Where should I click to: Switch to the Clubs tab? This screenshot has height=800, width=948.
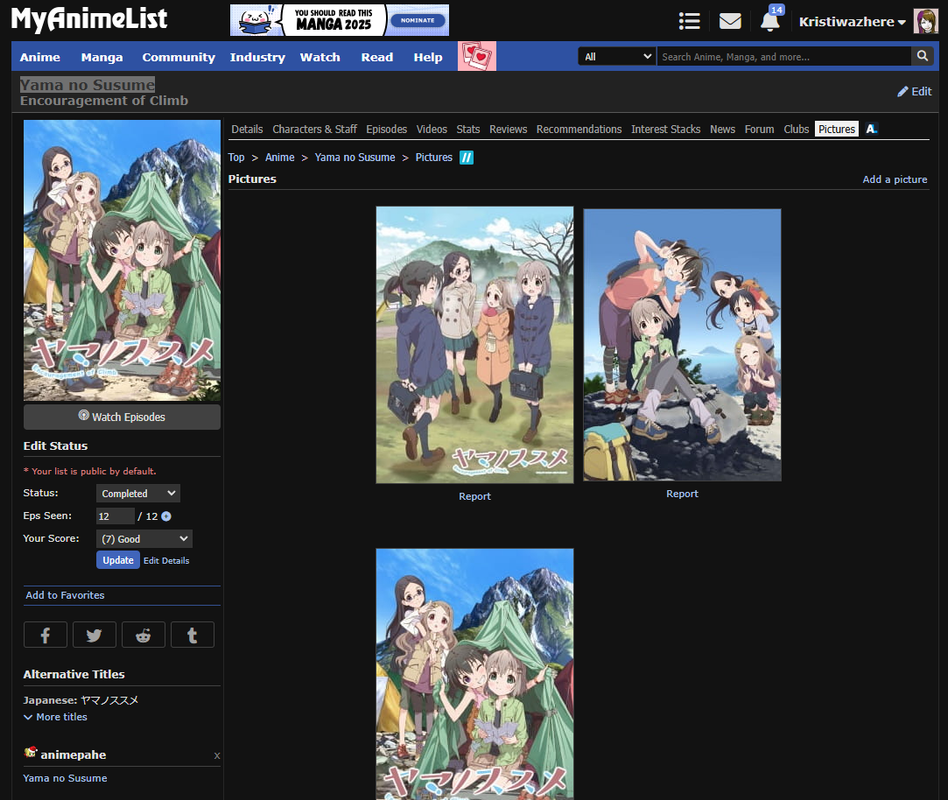[796, 129]
